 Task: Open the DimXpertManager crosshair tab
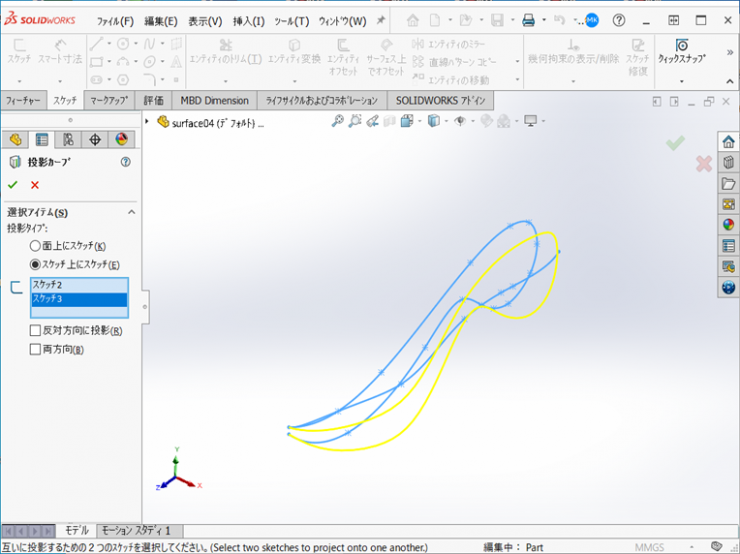[95, 139]
